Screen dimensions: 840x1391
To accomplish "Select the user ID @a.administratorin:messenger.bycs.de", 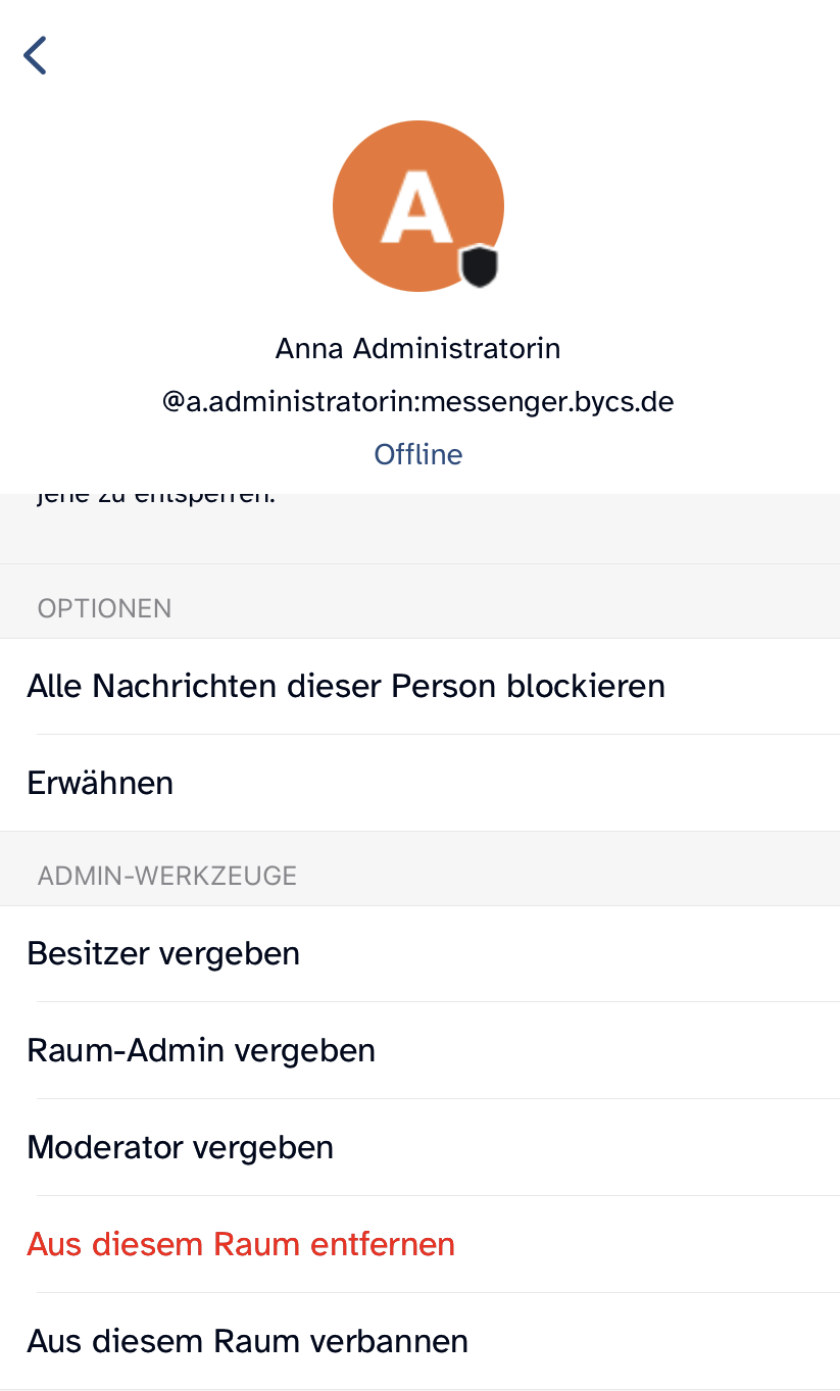I will tap(418, 400).
